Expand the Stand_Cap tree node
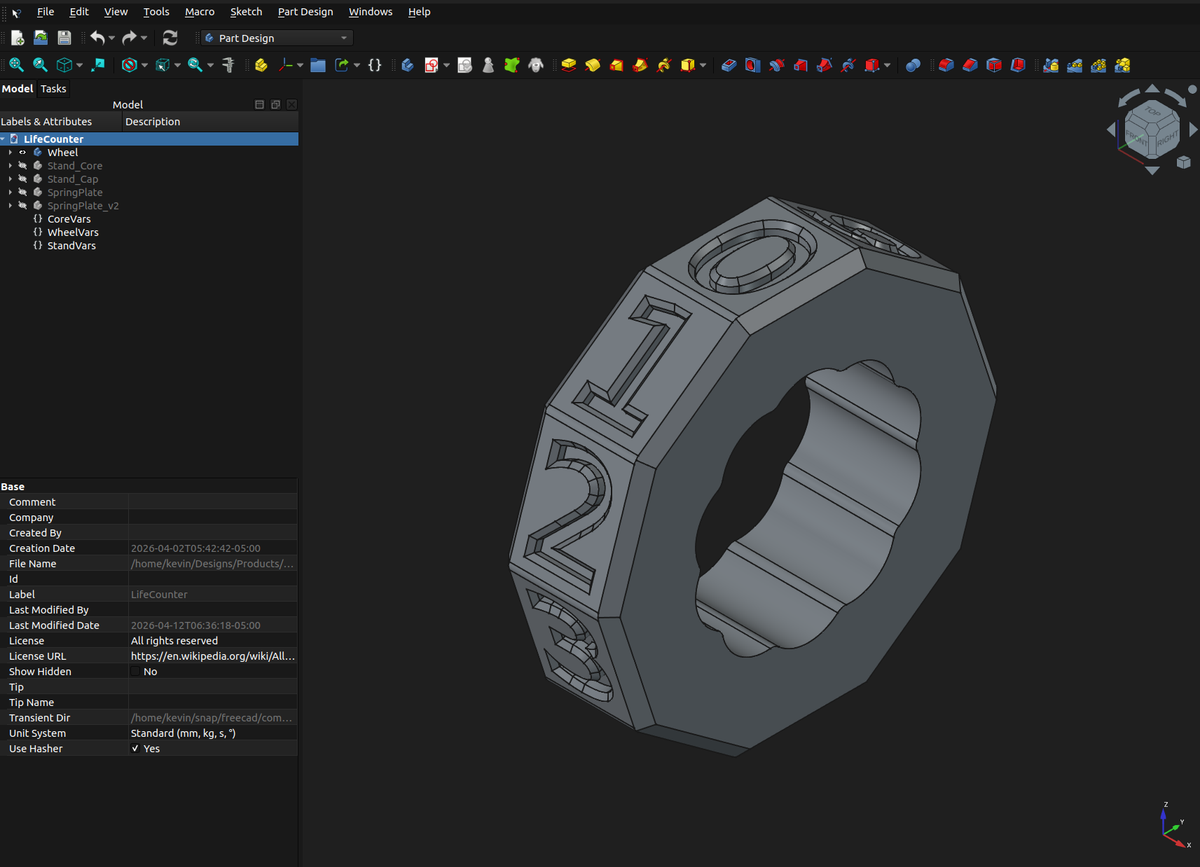 click(x=10, y=179)
